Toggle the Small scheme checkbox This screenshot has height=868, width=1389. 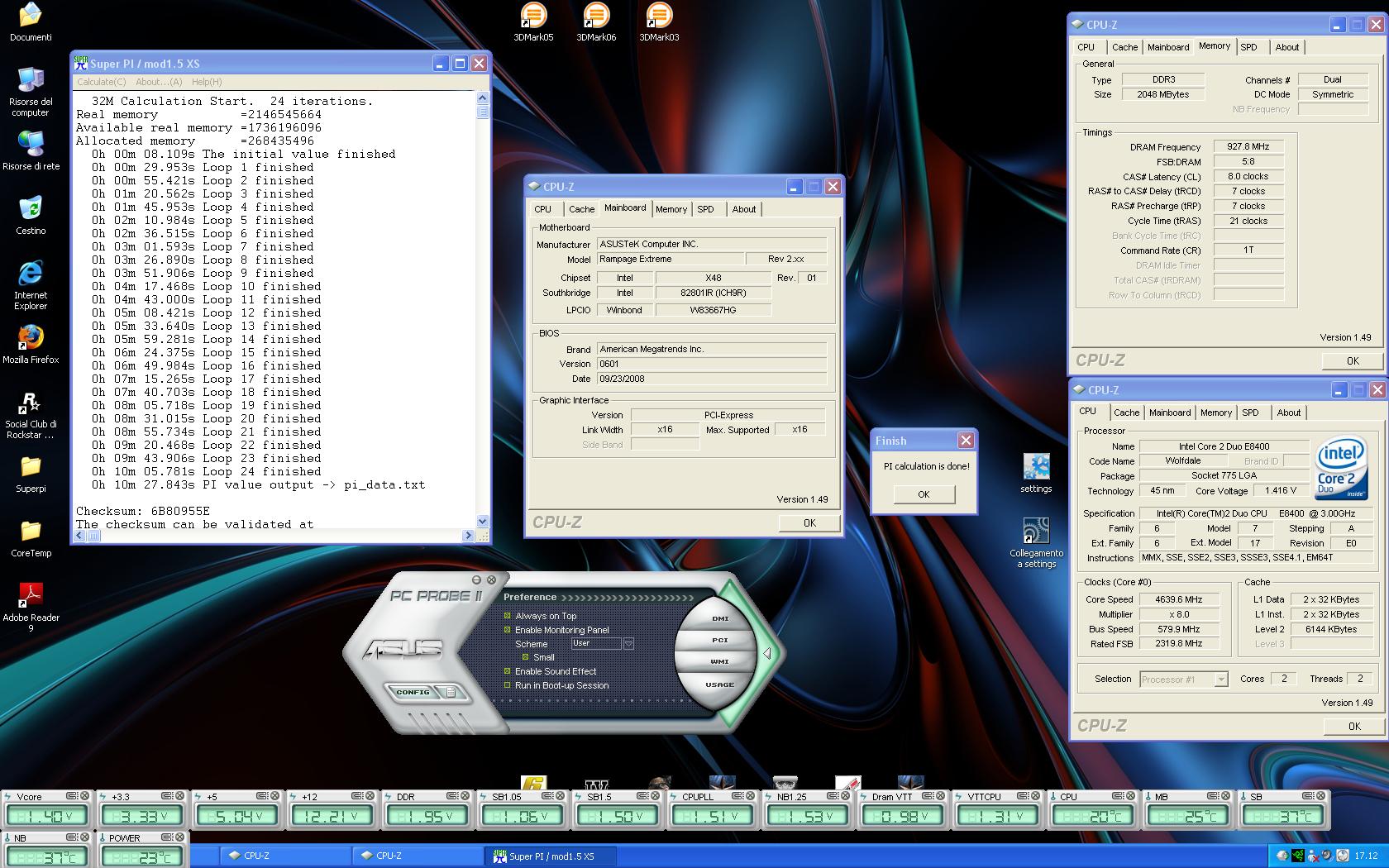[525, 657]
